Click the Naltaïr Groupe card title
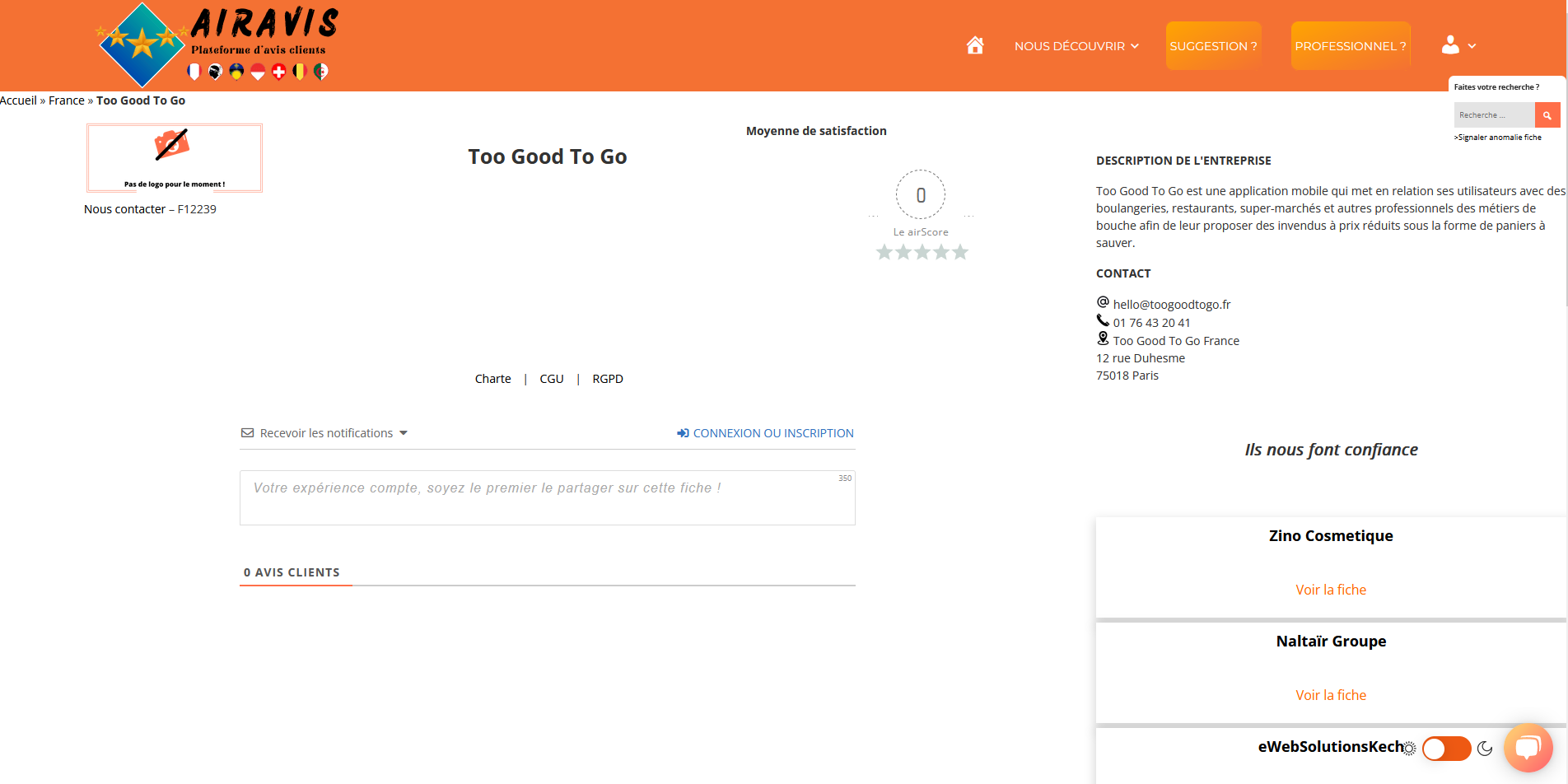1568x784 pixels. [x=1331, y=642]
